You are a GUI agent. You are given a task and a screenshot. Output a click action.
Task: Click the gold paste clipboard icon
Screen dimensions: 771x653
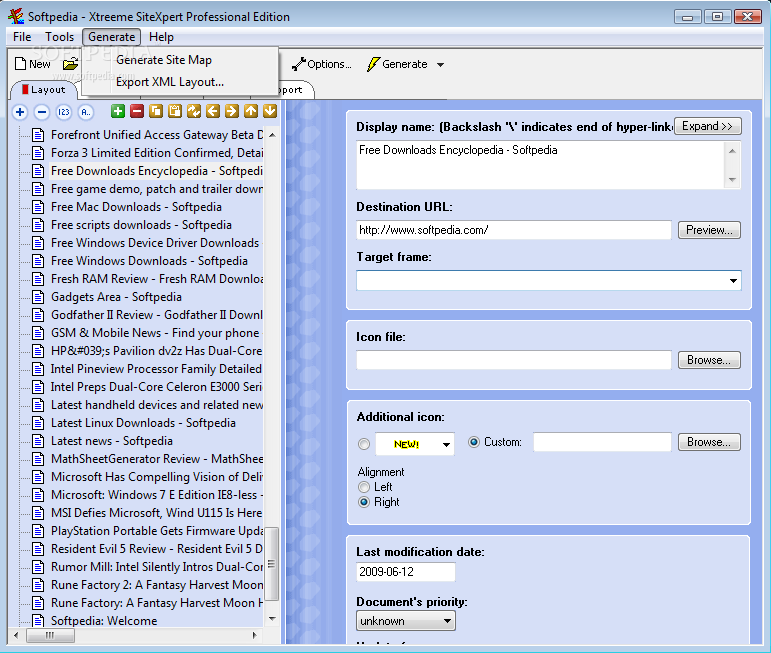point(175,111)
